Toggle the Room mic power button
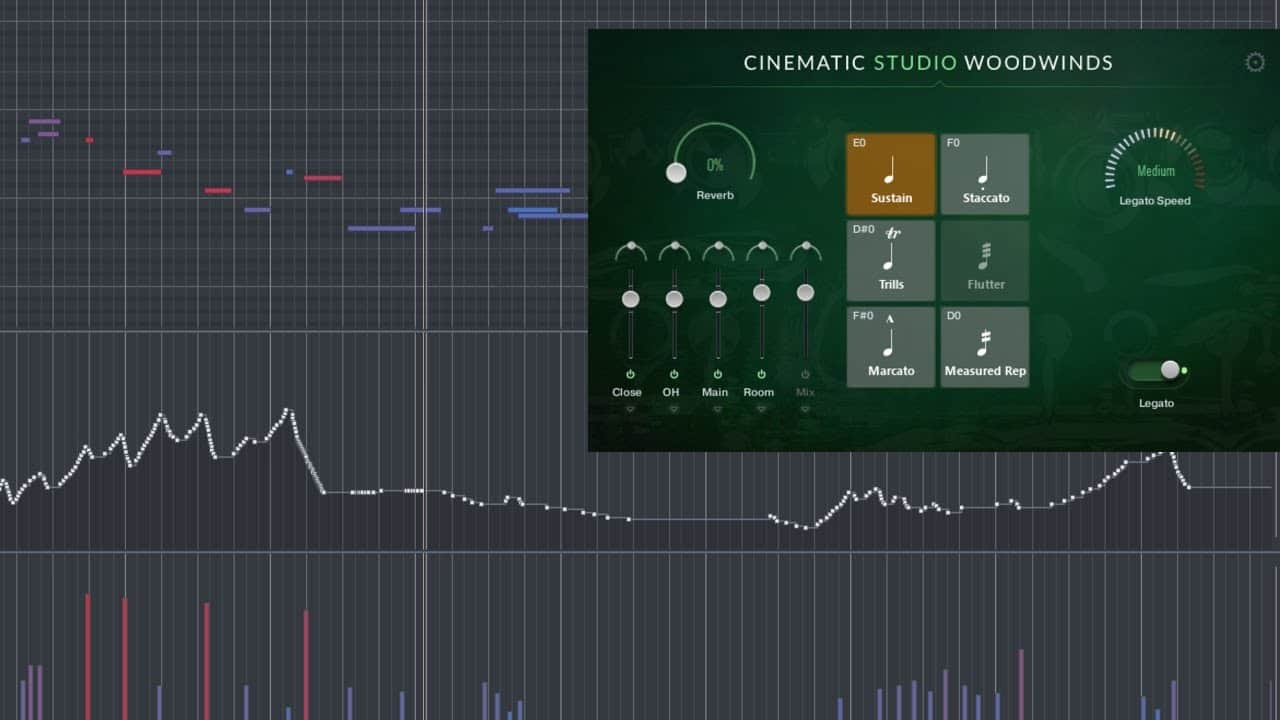Viewport: 1280px width, 720px height. click(x=761, y=374)
